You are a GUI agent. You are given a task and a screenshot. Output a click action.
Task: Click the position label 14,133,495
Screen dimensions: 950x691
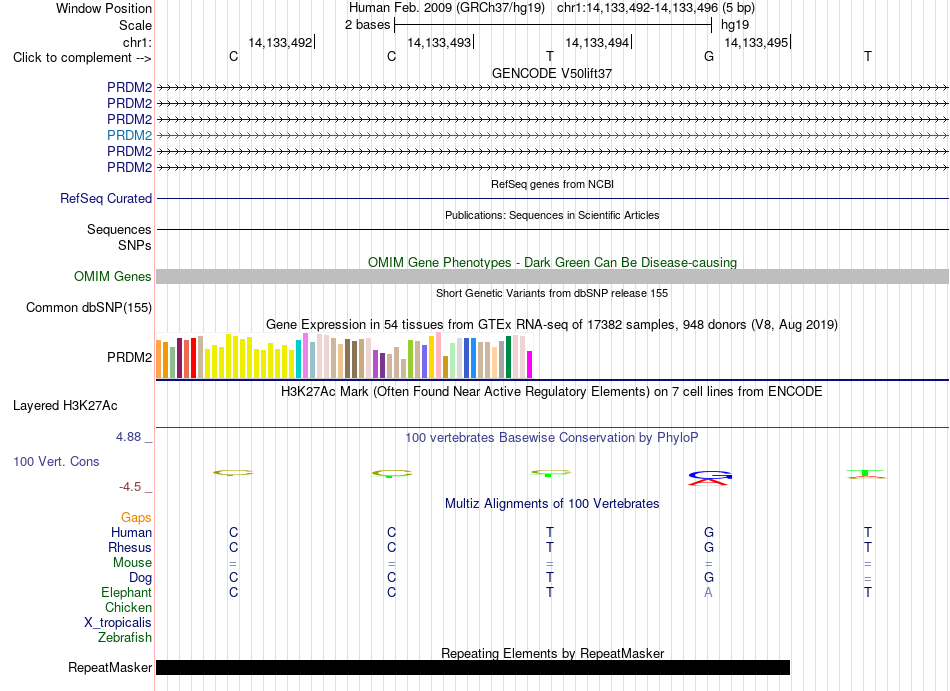coord(756,42)
